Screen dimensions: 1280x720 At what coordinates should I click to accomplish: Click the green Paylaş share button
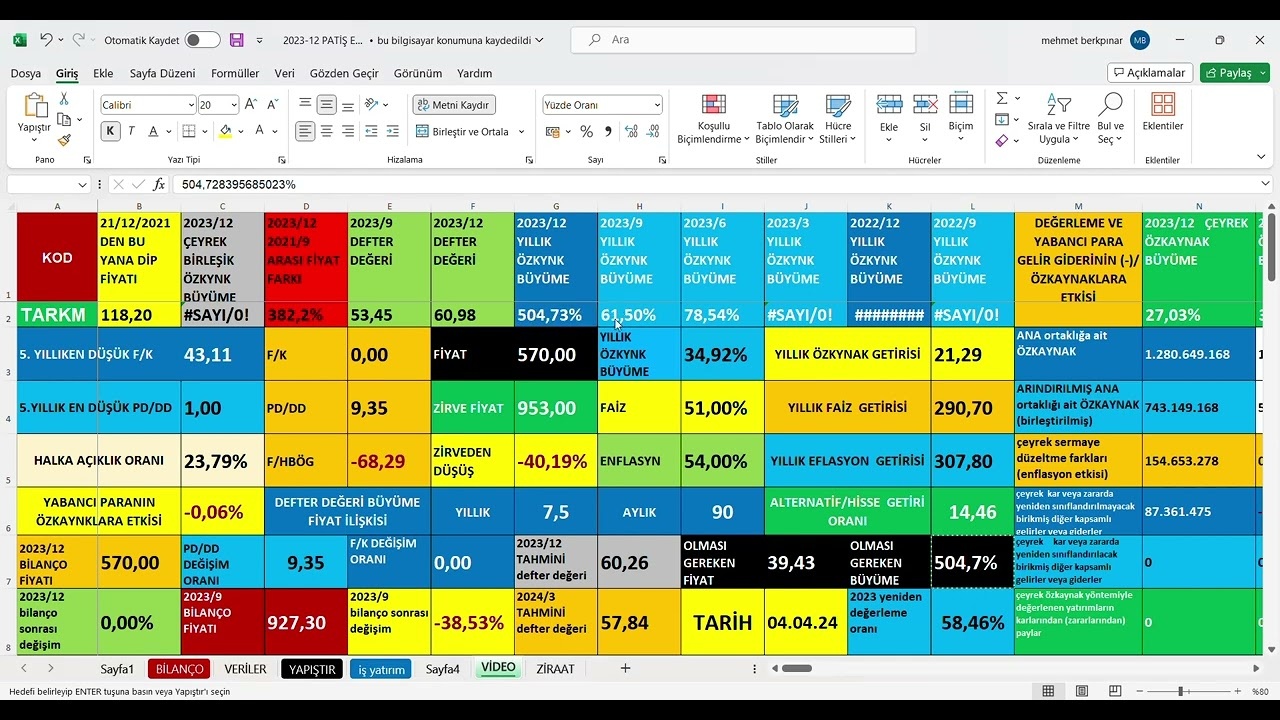point(1235,73)
